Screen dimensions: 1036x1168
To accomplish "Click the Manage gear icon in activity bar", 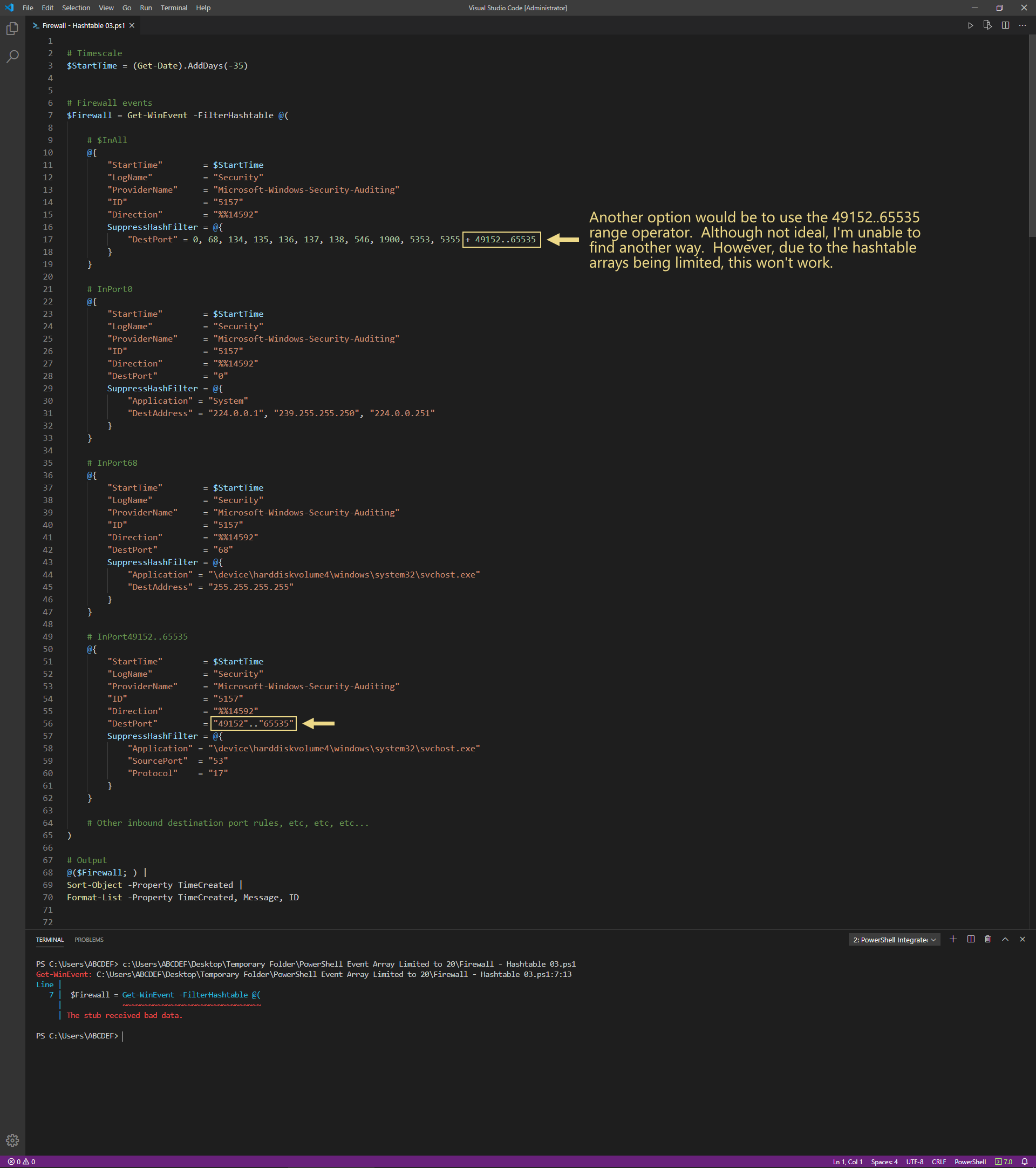I will pyautogui.click(x=12, y=1140).
